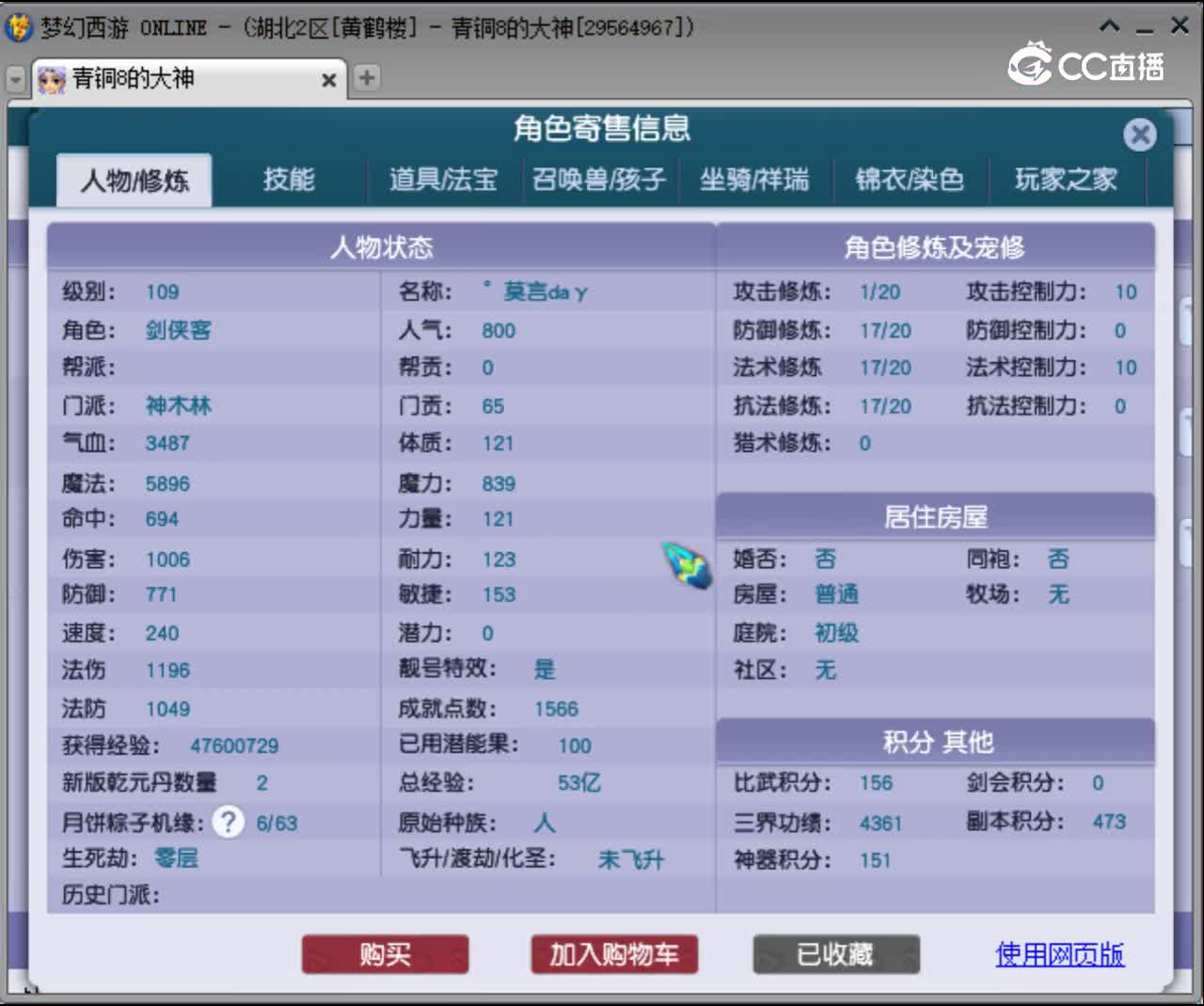Click the 居住房屋 section header
Image resolution: width=1204 pixels, height=1006 pixels.
coord(935,516)
